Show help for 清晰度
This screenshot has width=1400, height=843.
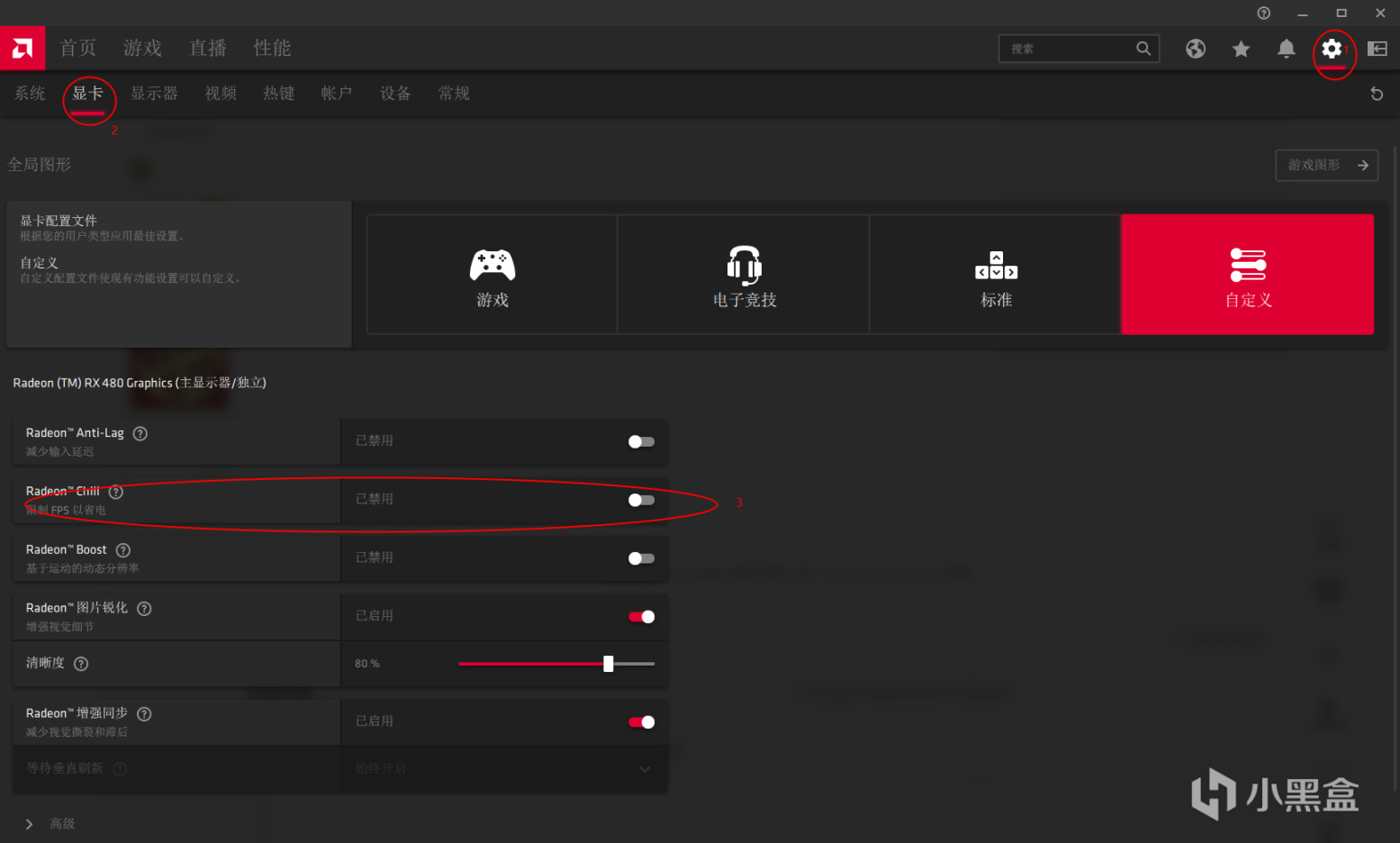[81, 664]
